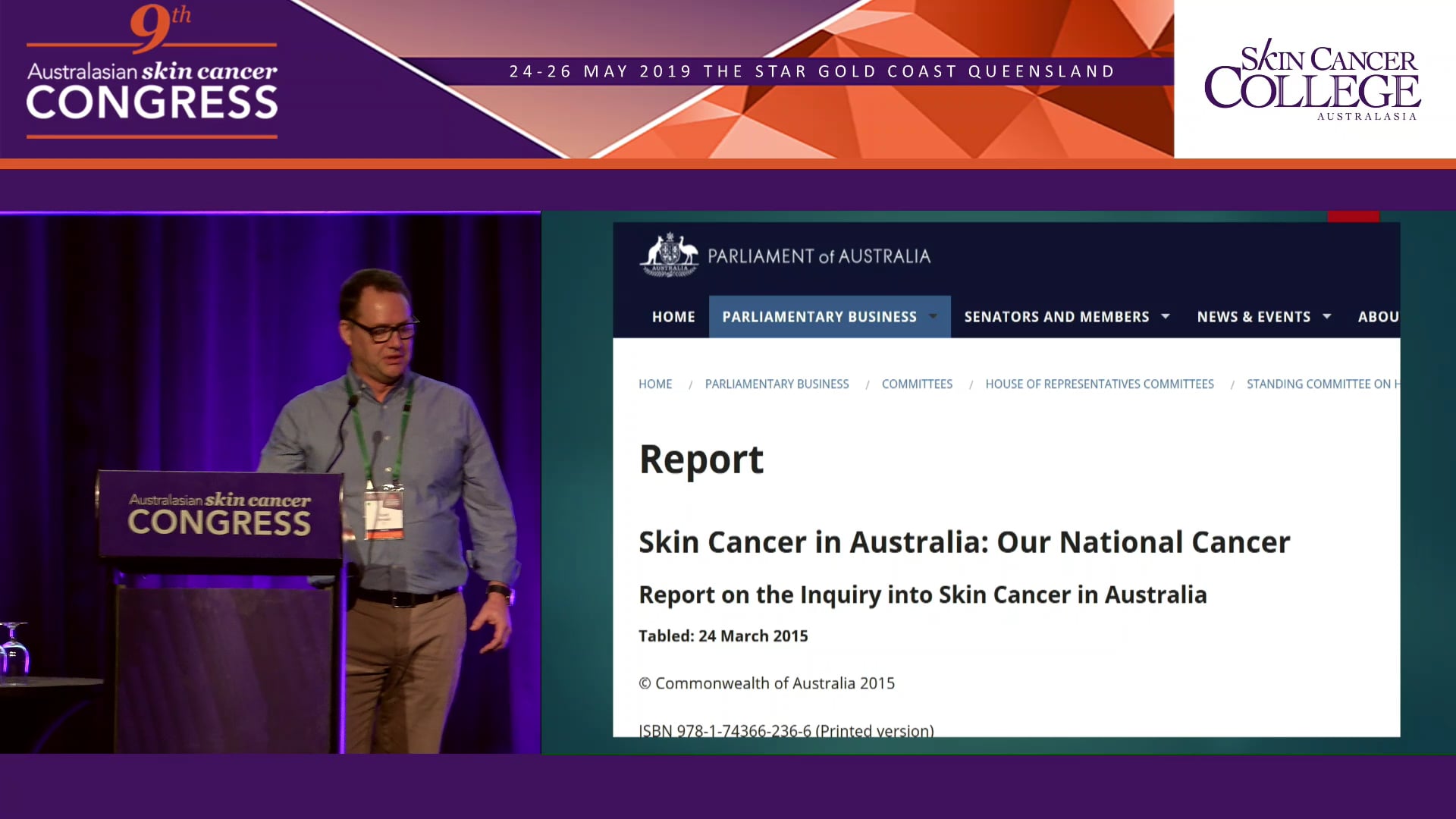Follow the COMMITTEES breadcrumb link
Screen dimensions: 1456x819
[x=917, y=384]
